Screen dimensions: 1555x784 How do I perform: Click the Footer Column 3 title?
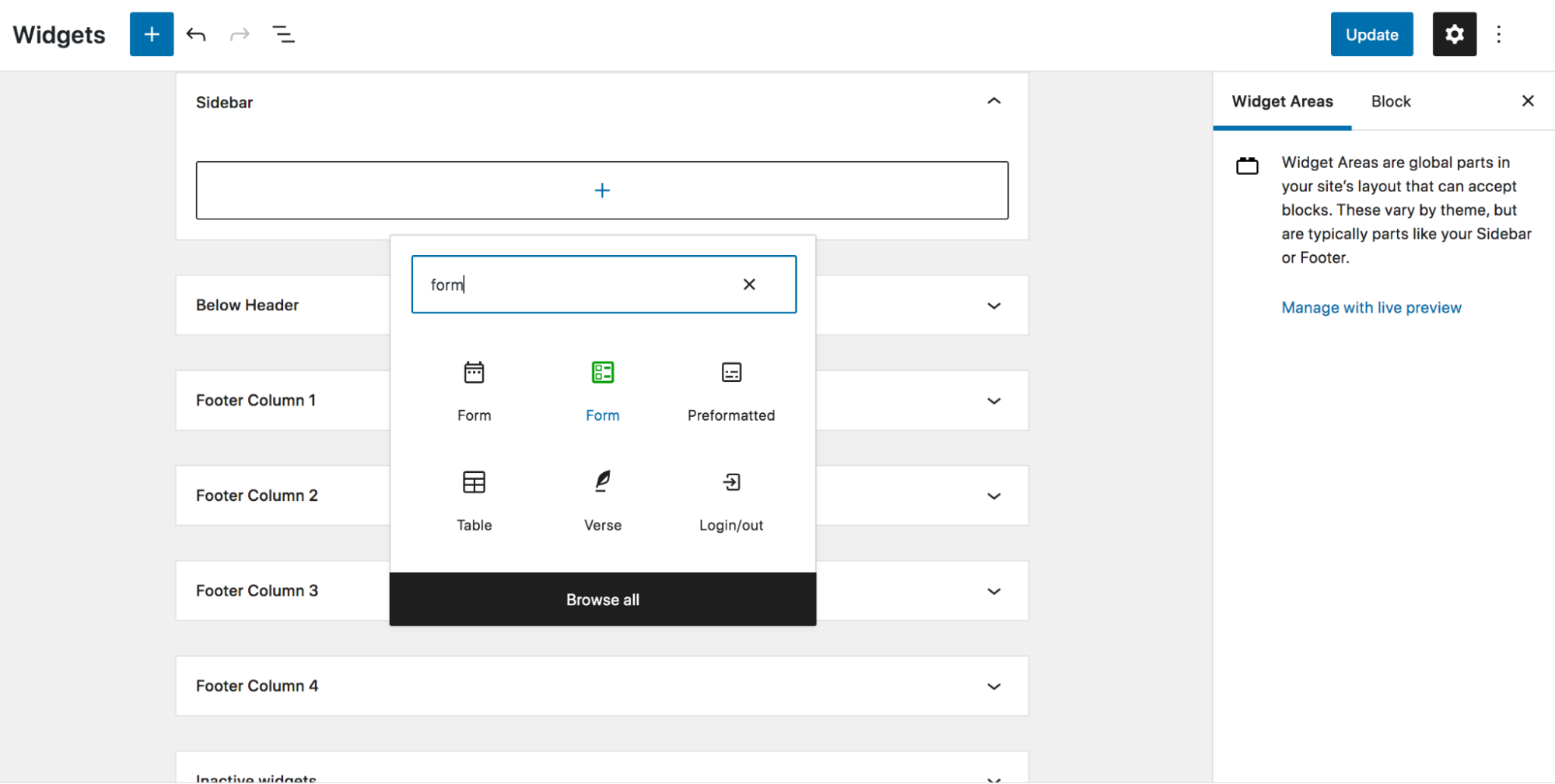coord(257,590)
